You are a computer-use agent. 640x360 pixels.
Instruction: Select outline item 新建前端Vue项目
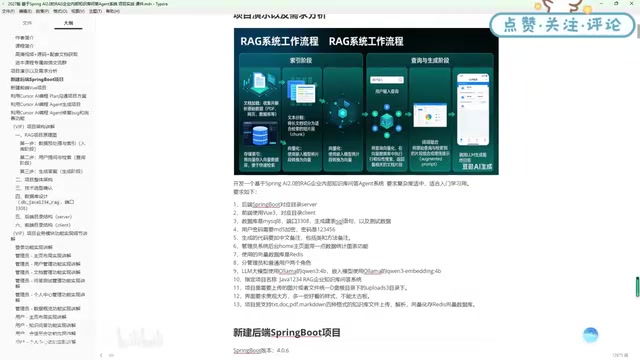click(29, 87)
